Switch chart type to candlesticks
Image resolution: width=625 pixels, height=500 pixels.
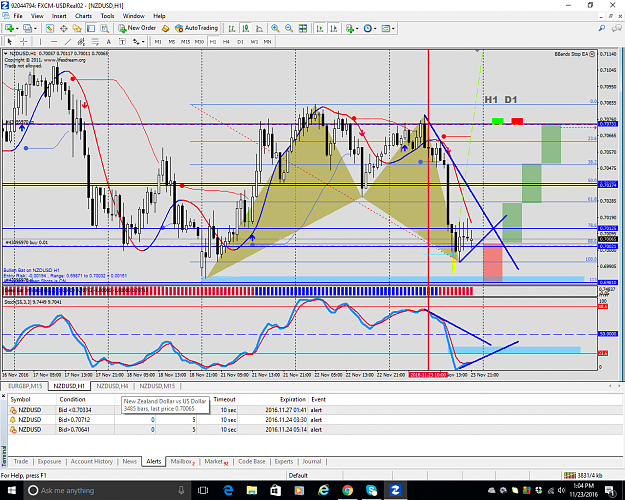click(x=246, y=28)
